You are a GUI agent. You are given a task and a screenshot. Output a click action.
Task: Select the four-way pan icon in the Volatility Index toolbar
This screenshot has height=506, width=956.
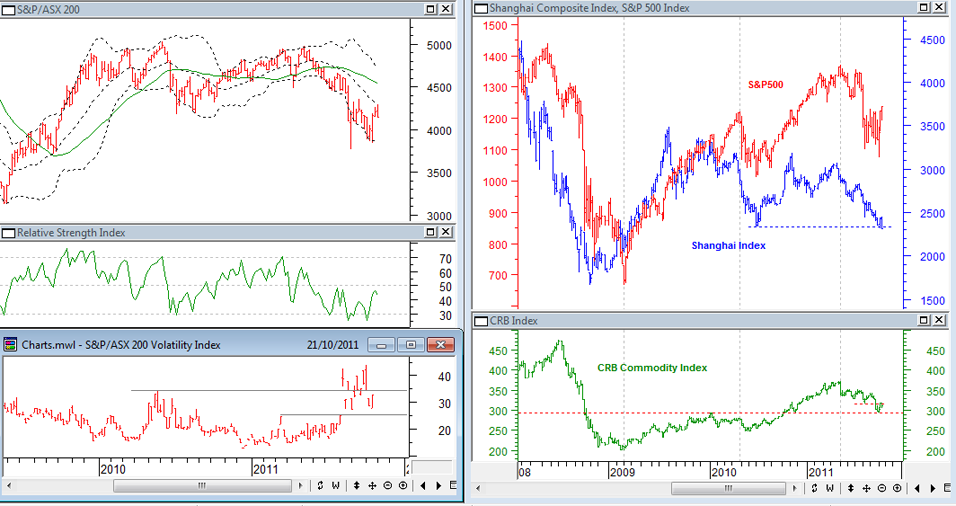372,486
